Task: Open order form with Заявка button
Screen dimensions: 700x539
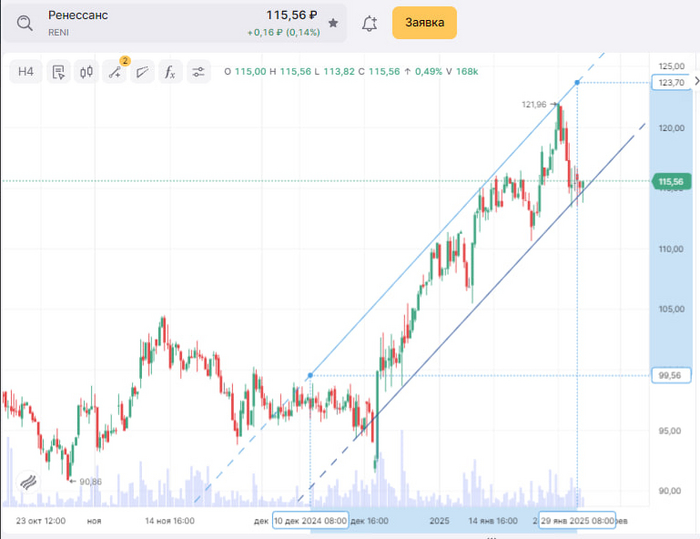Action: pyautogui.click(x=424, y=23)
